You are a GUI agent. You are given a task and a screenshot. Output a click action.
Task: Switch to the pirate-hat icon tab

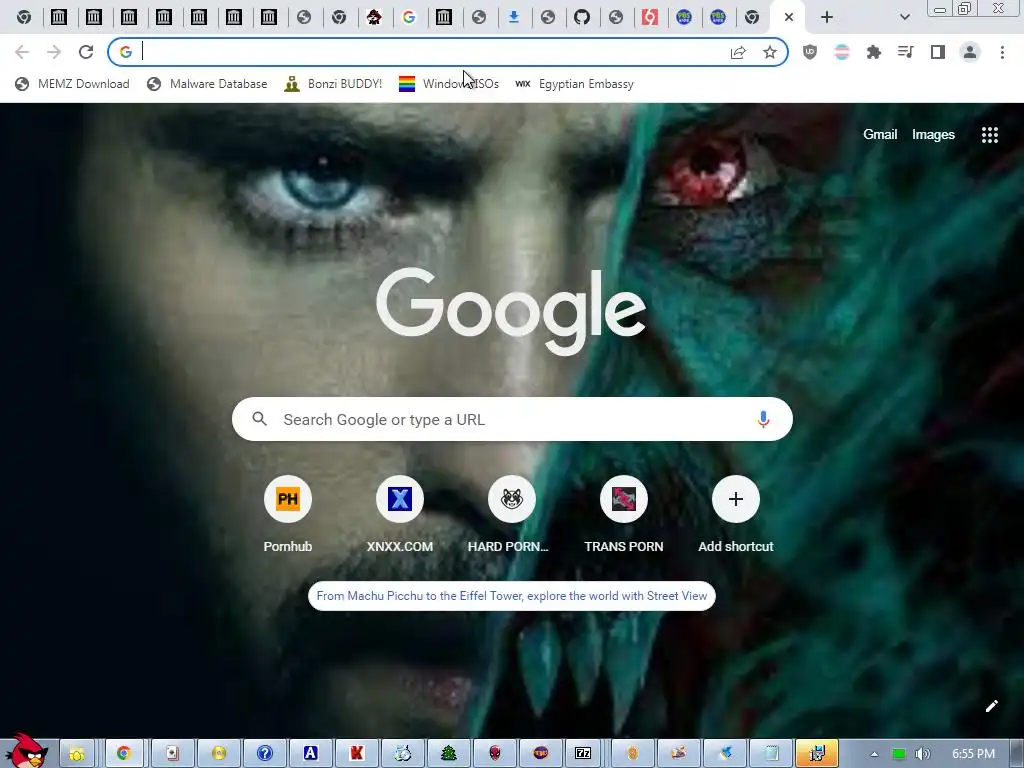[x=374, y=18]
